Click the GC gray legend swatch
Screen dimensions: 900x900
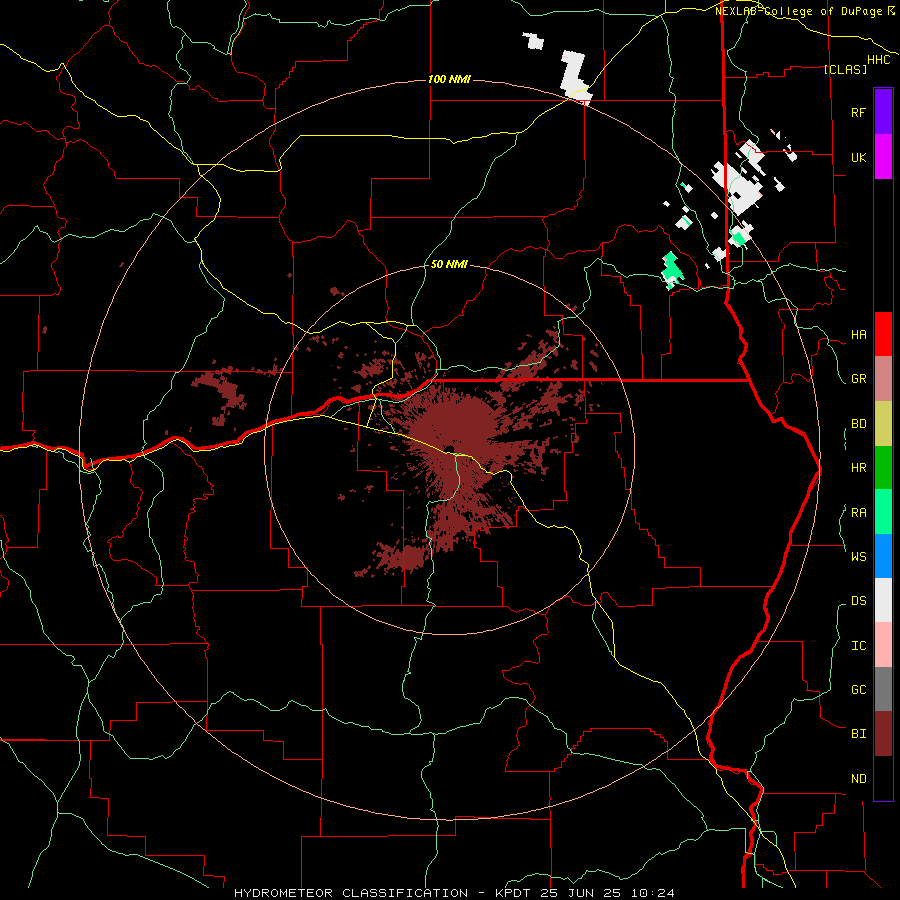coord(883,689)
